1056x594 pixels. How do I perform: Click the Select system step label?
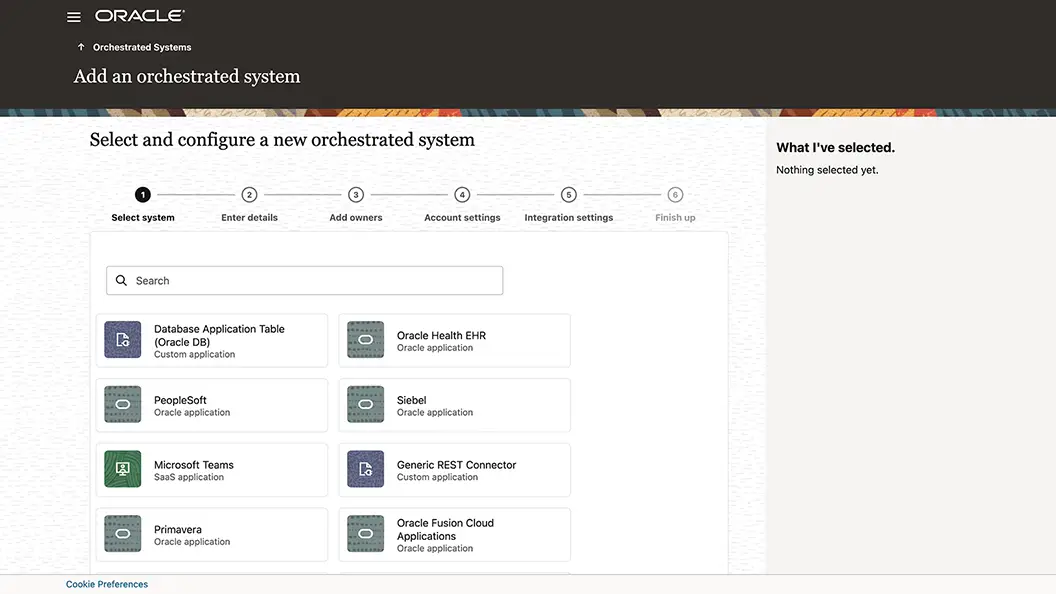coord(143,218)
